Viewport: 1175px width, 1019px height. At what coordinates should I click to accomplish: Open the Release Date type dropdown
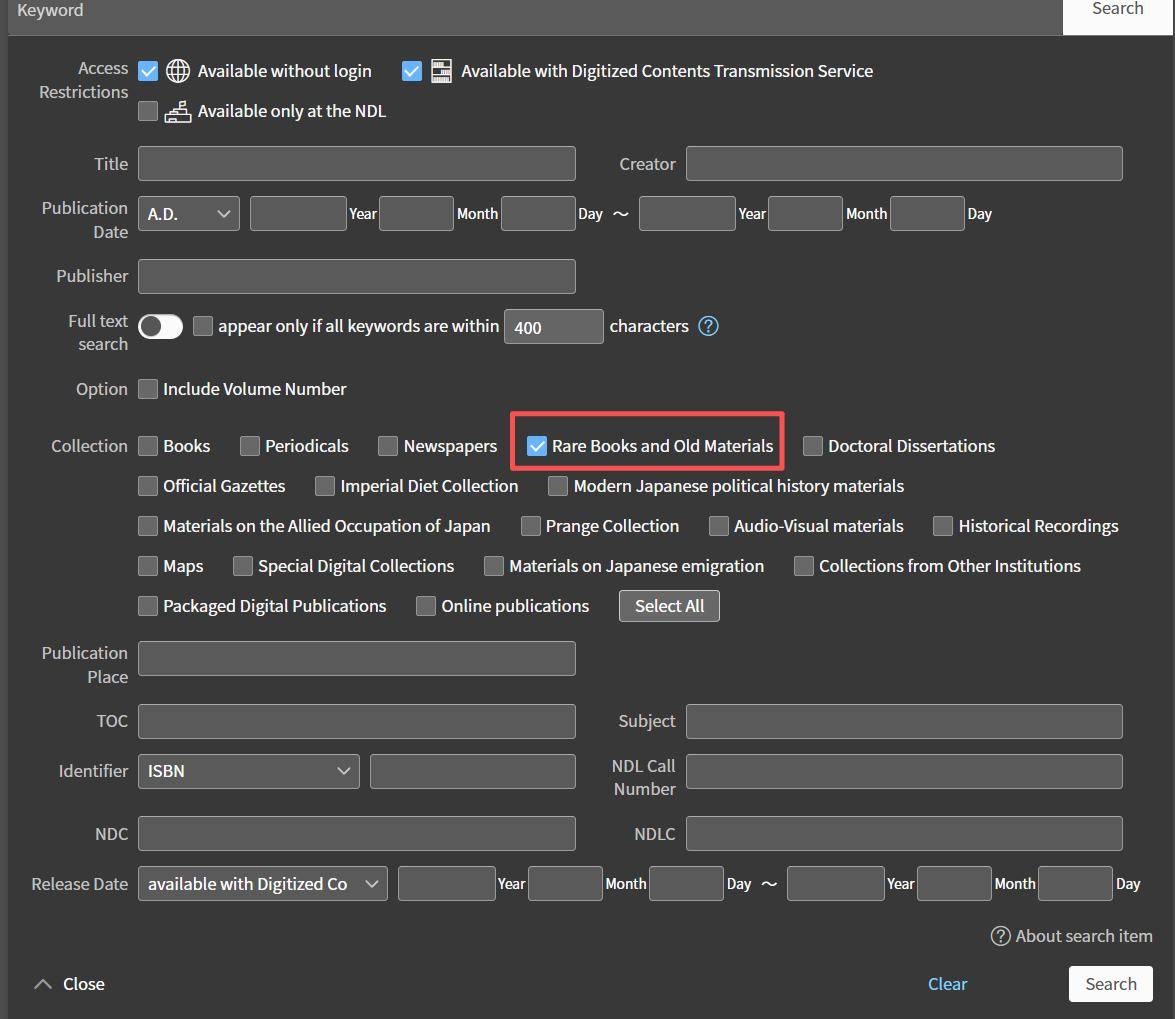click(262, 884)
